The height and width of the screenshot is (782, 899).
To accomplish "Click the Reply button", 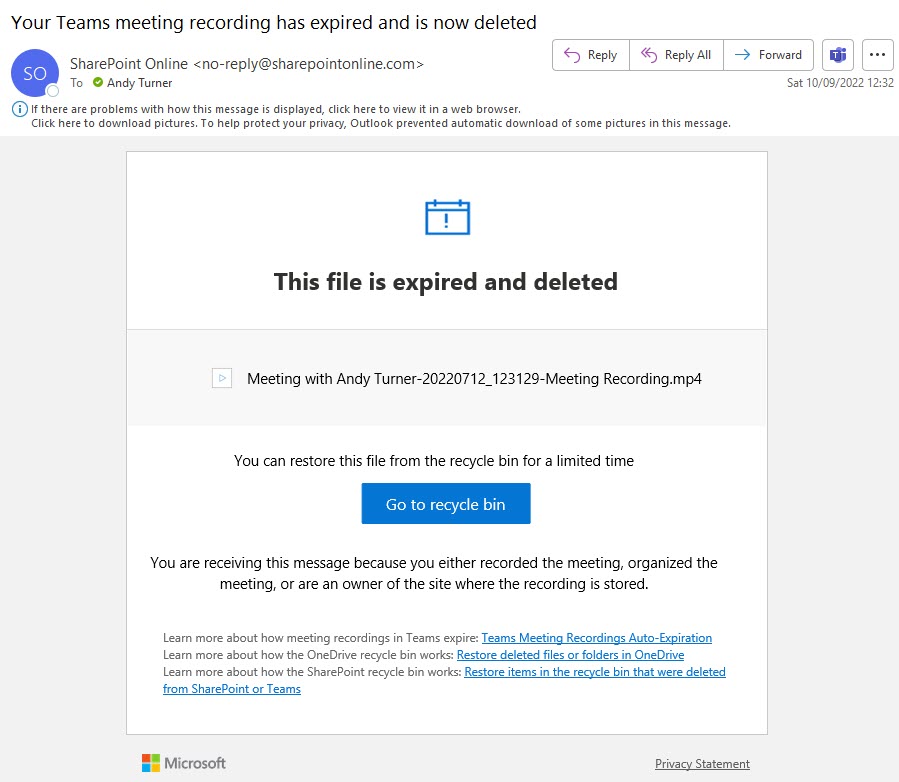I will click(590, 55).
